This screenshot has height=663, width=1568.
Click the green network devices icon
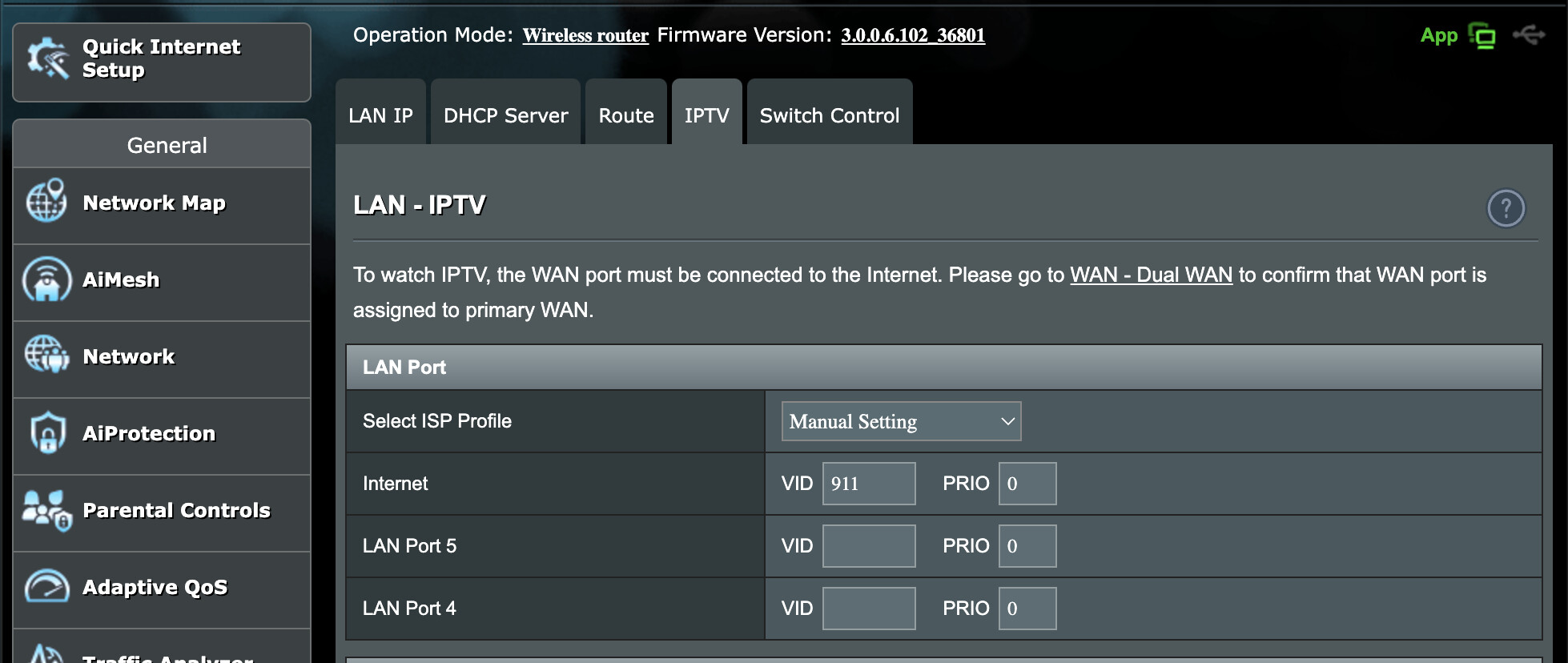coord(1482,36)
